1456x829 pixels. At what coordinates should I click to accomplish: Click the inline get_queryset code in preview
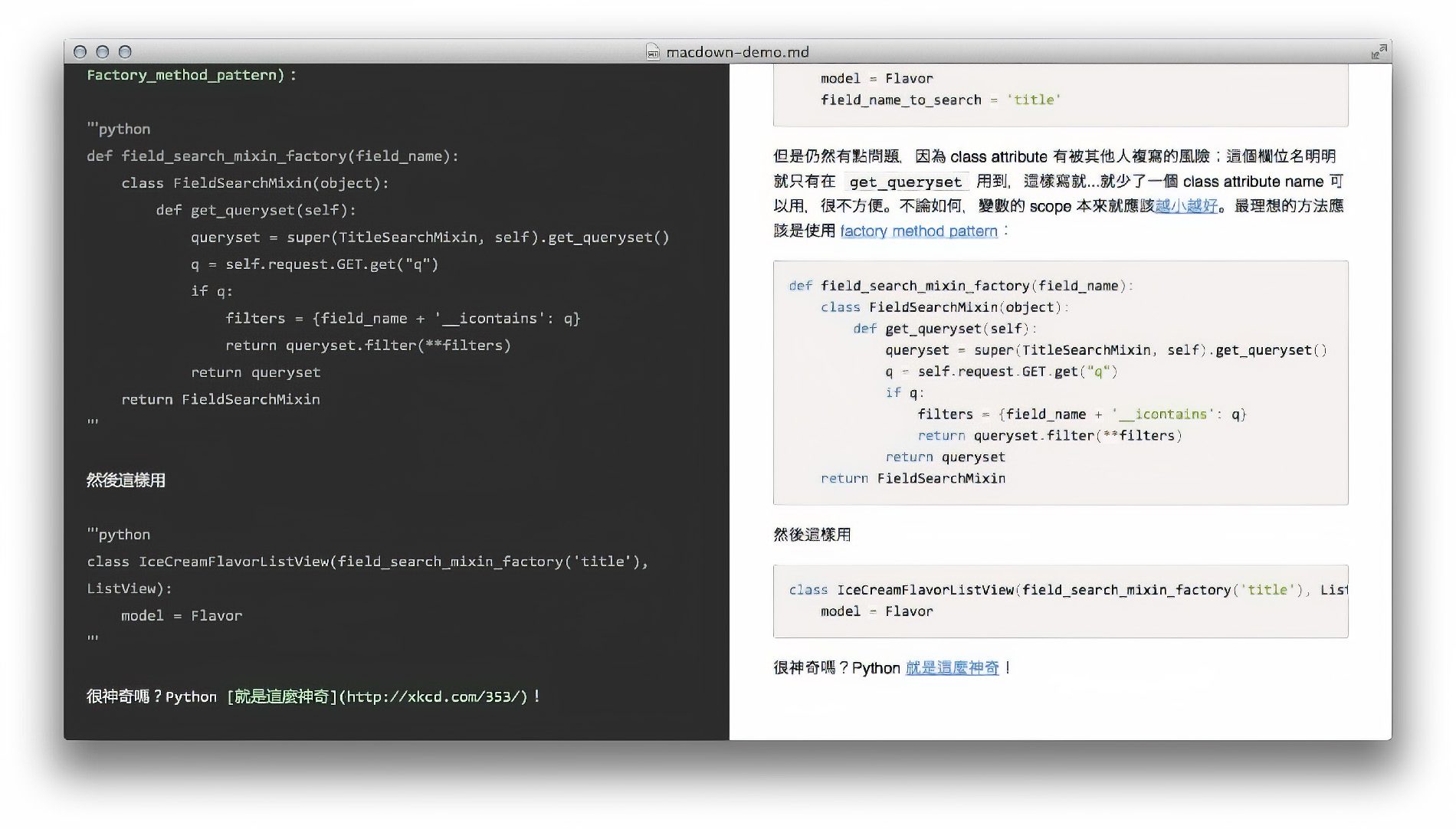905,182
